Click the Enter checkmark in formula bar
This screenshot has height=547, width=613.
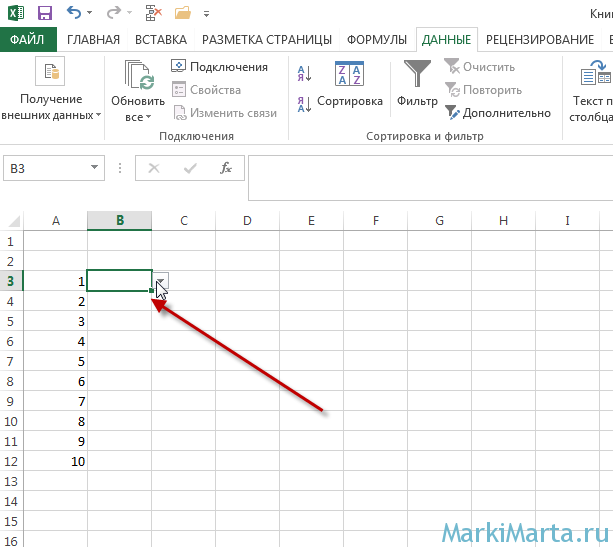pyautogui.click(x=190, y=168)
